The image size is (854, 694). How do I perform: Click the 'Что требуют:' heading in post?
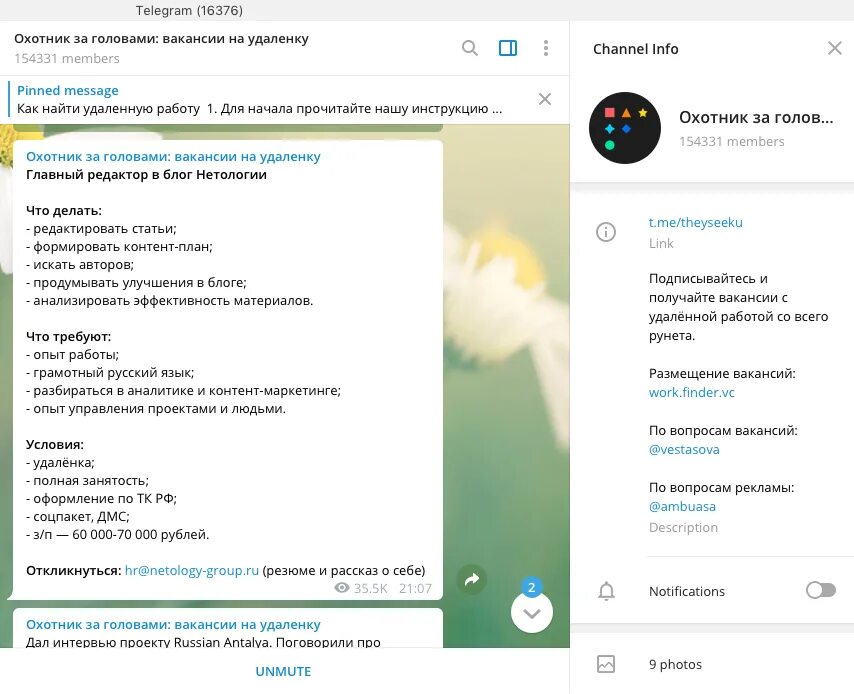tap(69, 337)
